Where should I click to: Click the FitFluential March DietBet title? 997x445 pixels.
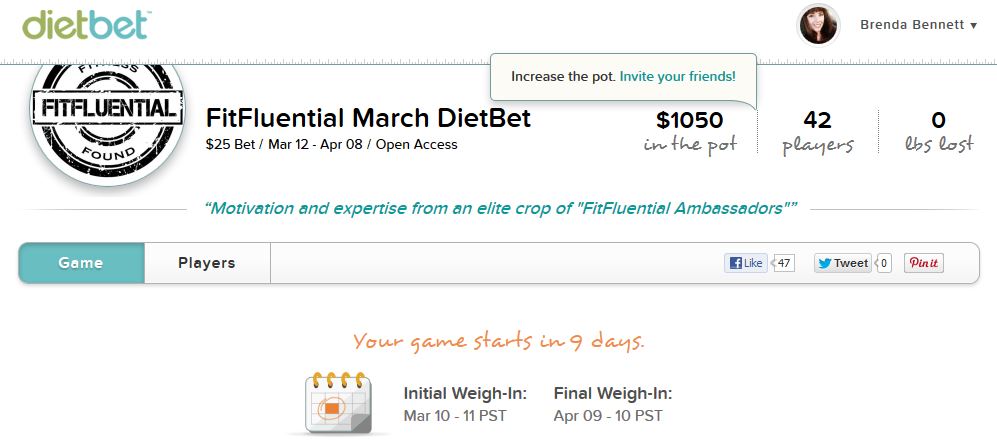368,118
